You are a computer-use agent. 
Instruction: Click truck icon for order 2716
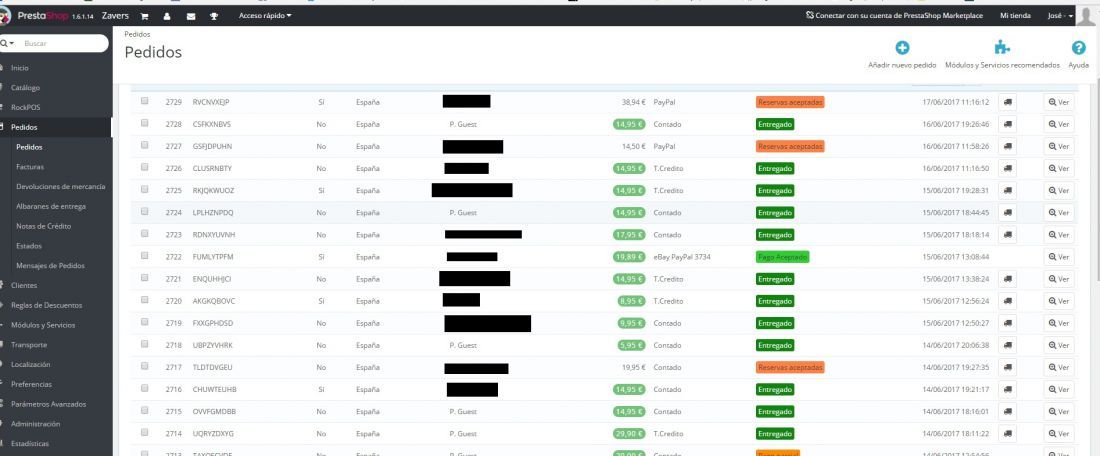pyautogui.click(x=1007, y=389)
